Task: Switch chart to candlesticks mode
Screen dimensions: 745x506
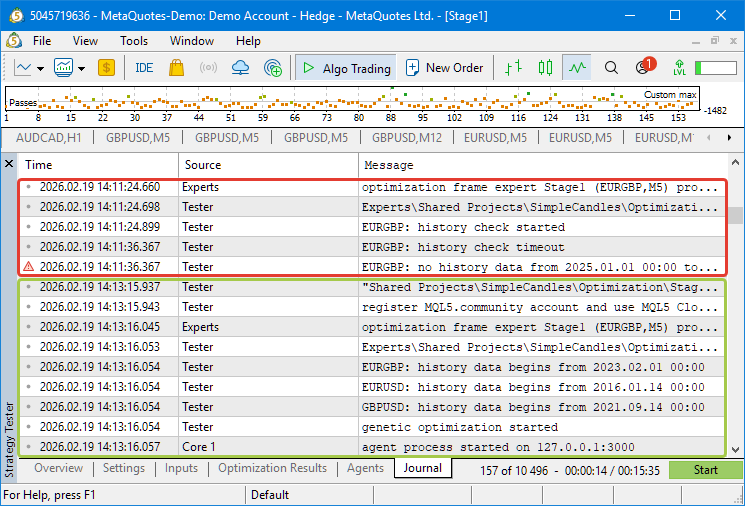Action: coord(545,68)
